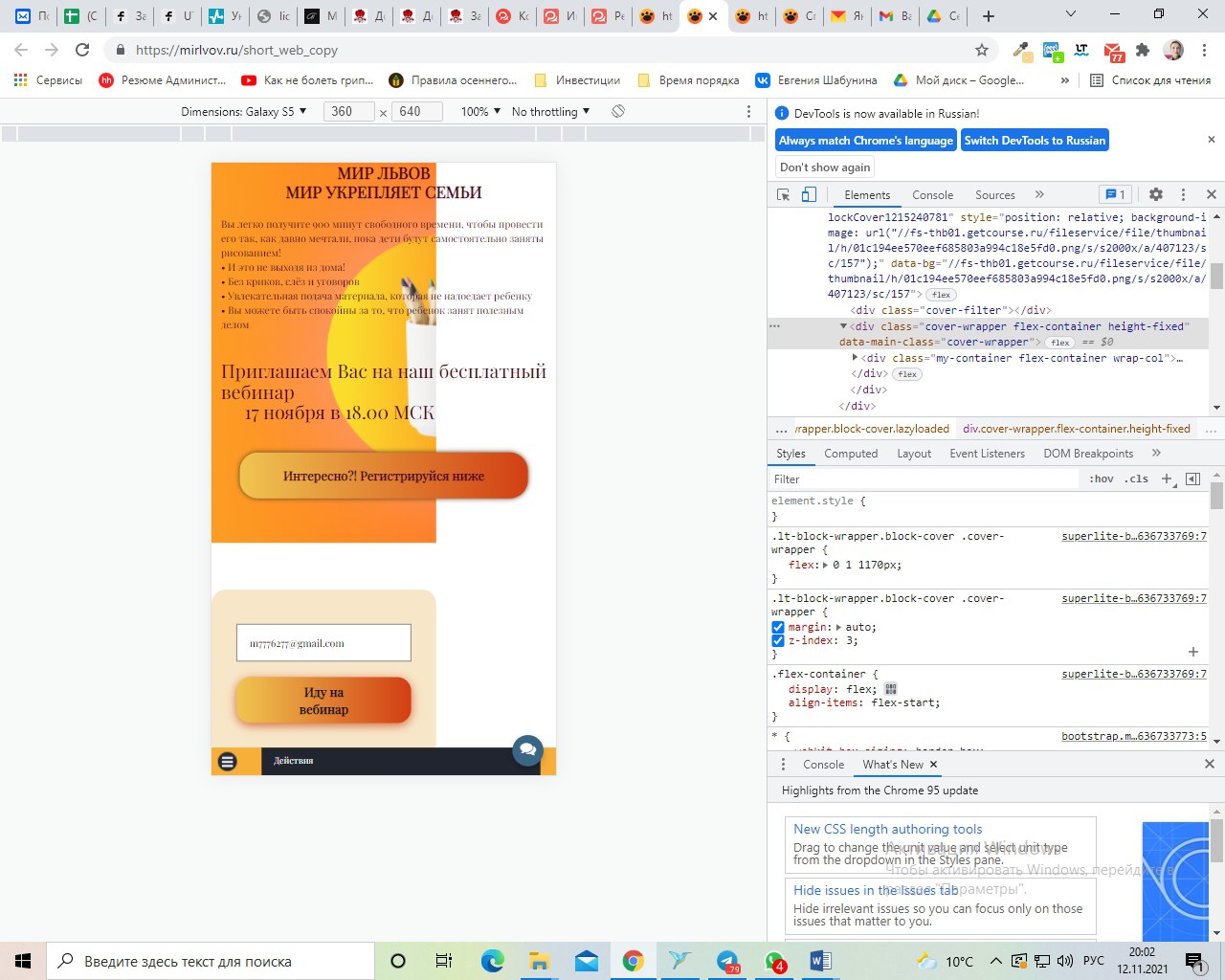Click the viewport height 640 field

tap(417, 111)
